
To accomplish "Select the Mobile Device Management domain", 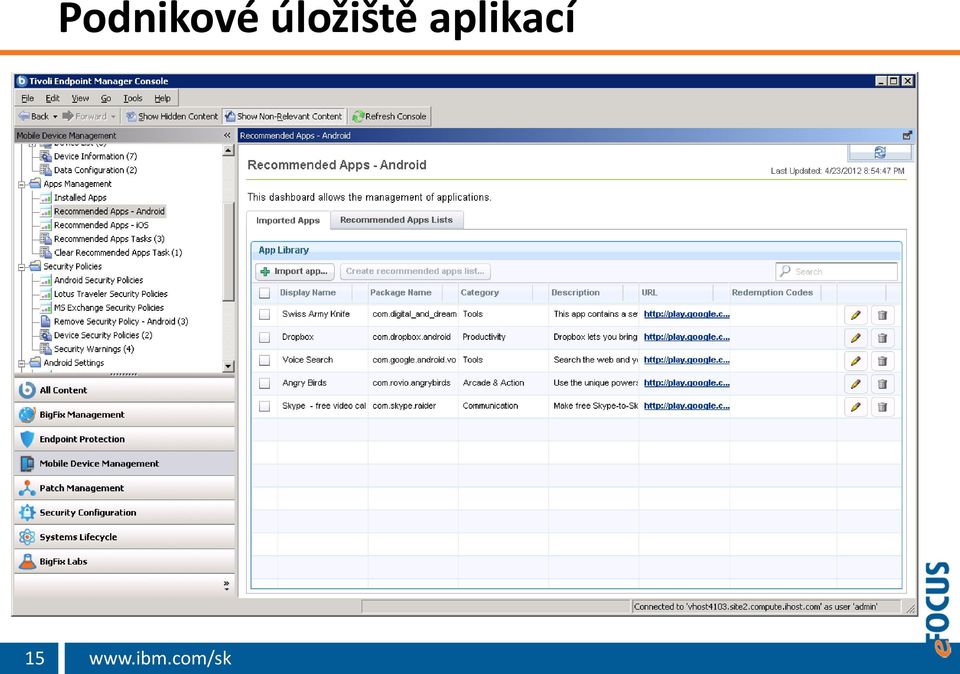I will [124, 463].
